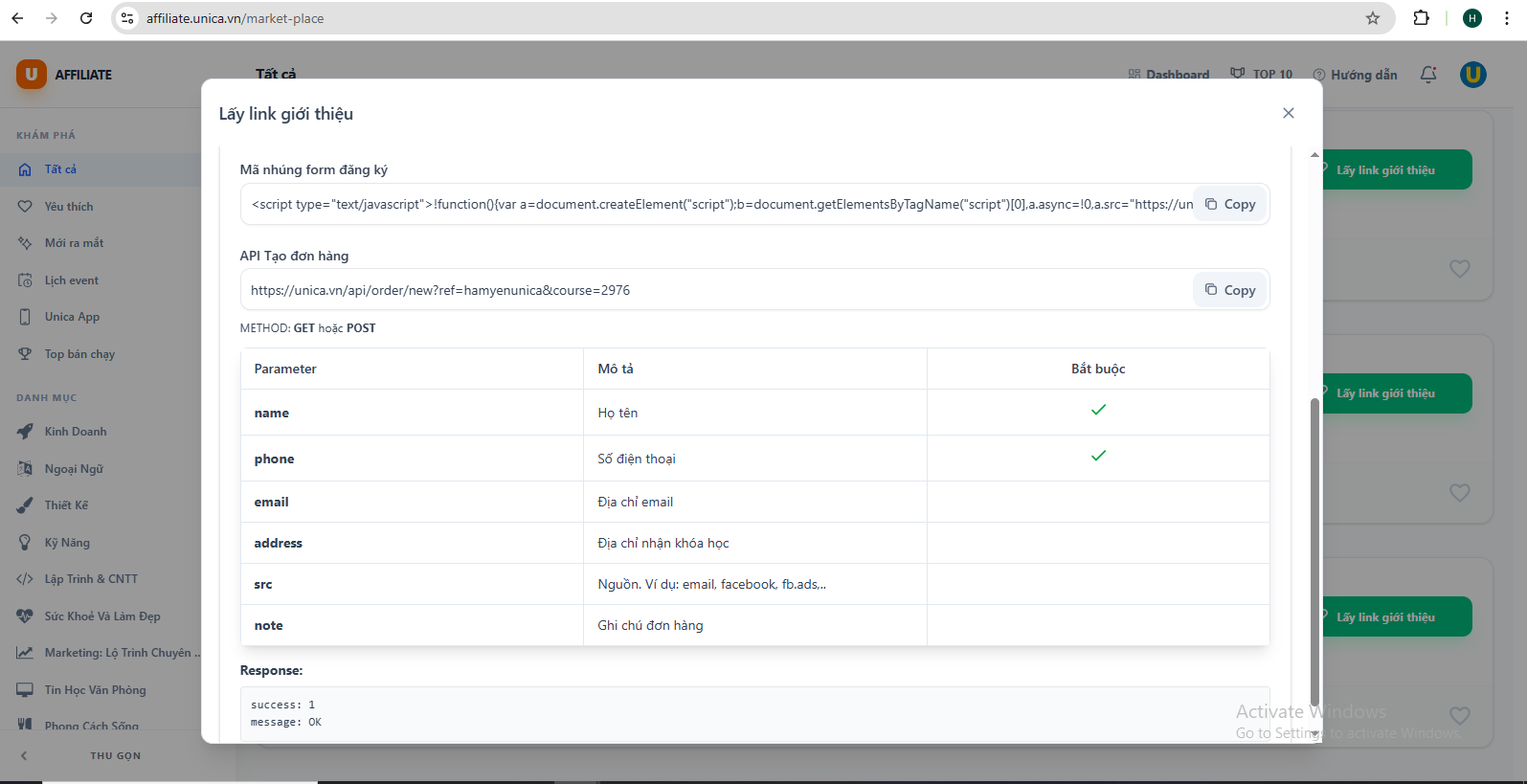Select Kinh Doanh category
This screenshot has width=1527, height=784.
click(76, 432)
